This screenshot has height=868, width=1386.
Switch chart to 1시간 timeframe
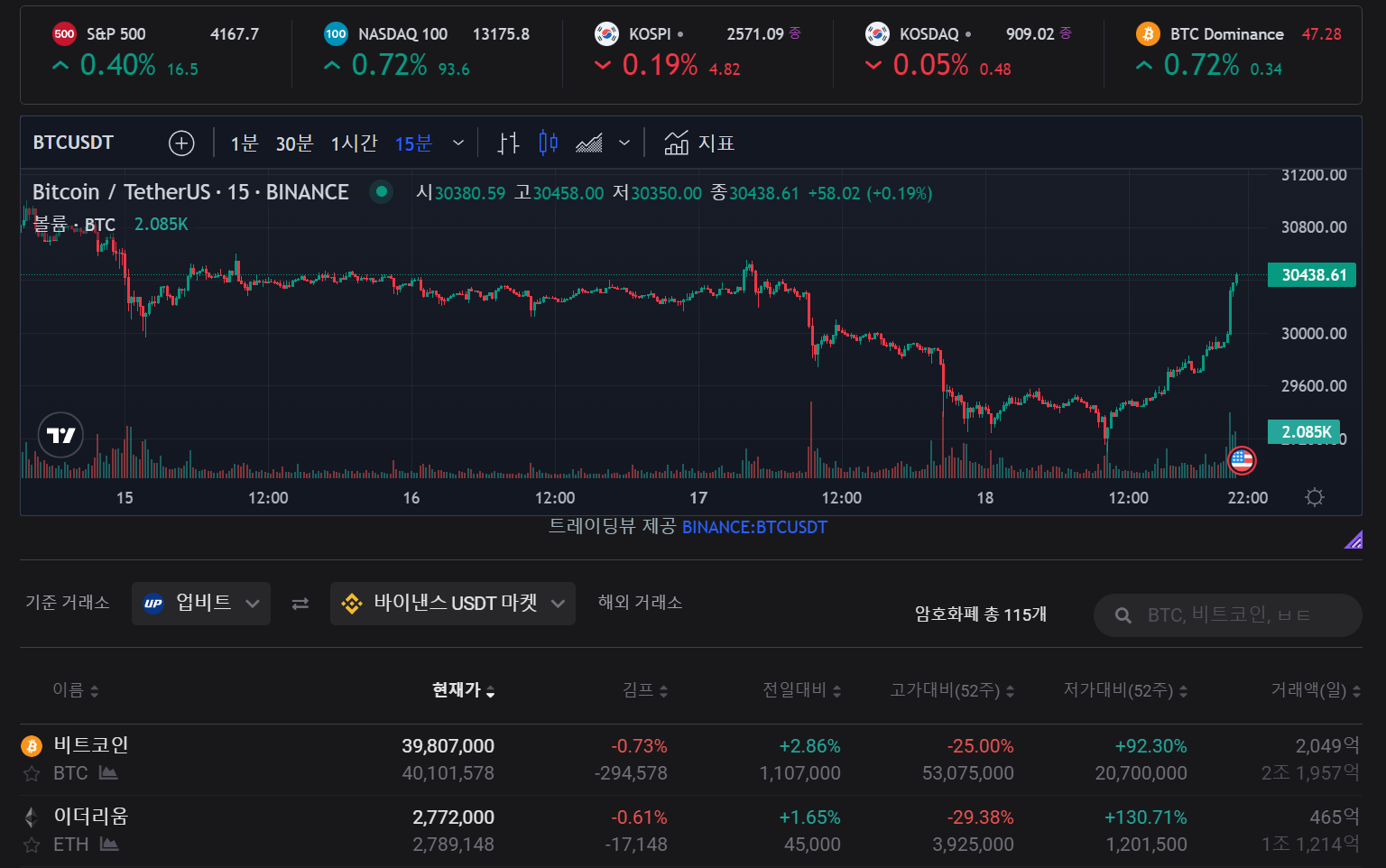tap(354, 143)
